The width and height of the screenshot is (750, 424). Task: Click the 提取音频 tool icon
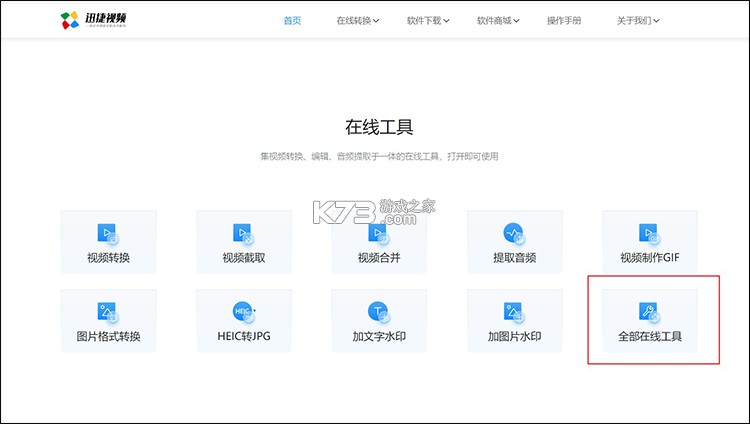514,234
